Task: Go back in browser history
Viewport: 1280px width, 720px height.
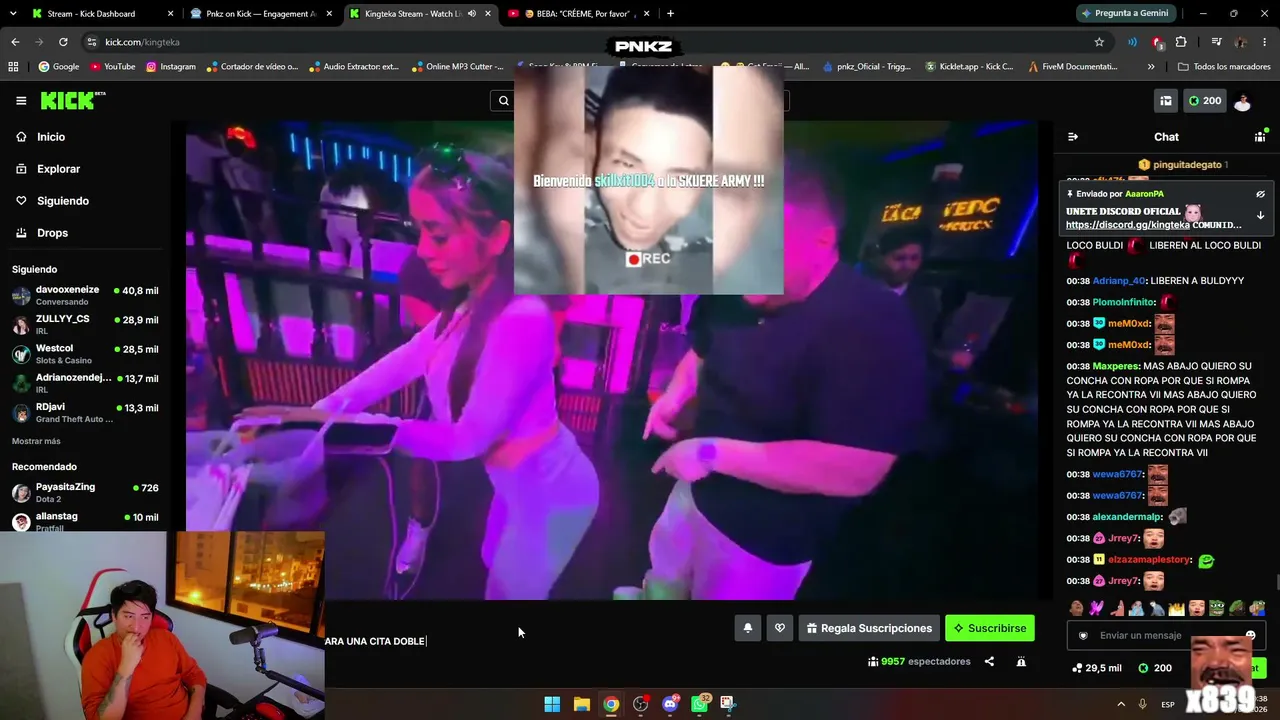Action: [x=15, y=42]
